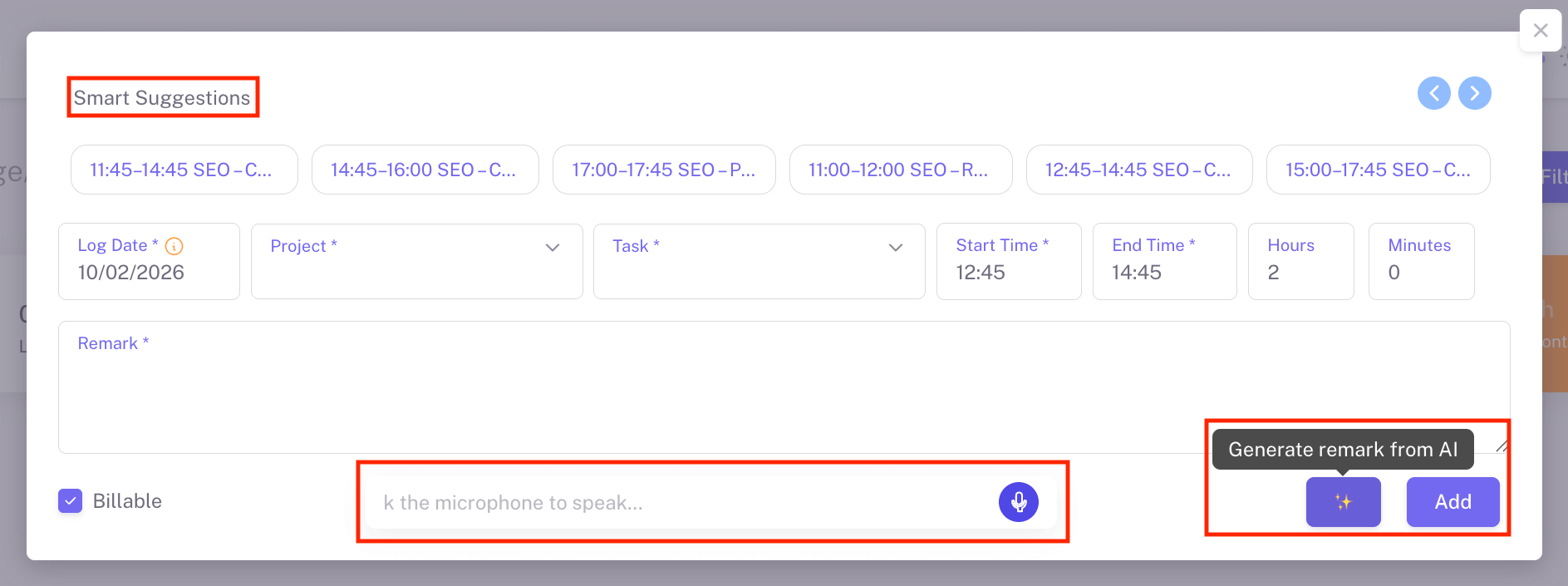Go to previous smart suggestions page
The width and height of the screenshot is (1568, 586).
[x=1433, y=93]
